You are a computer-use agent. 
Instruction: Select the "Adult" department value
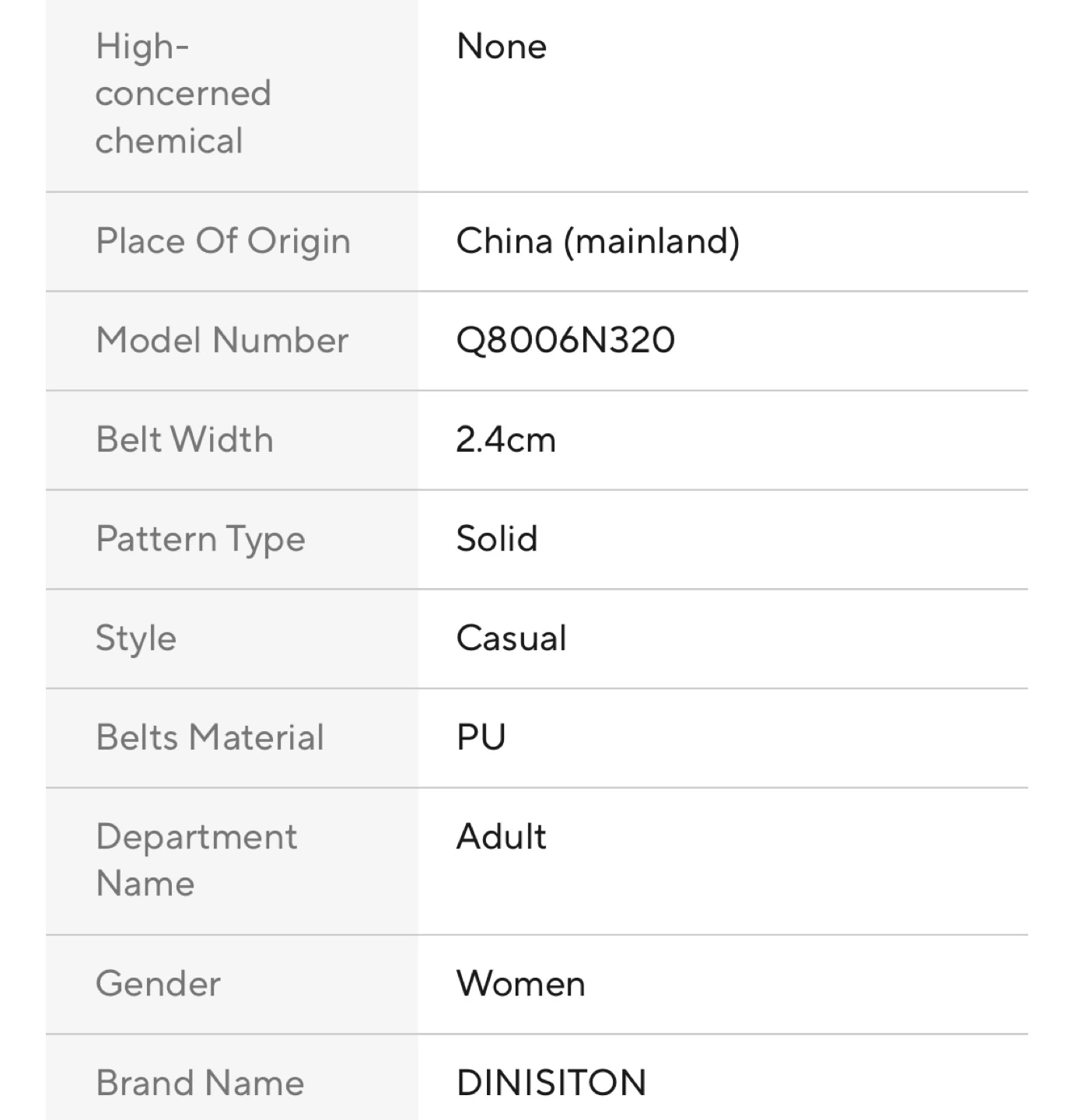tap(501, 837)
